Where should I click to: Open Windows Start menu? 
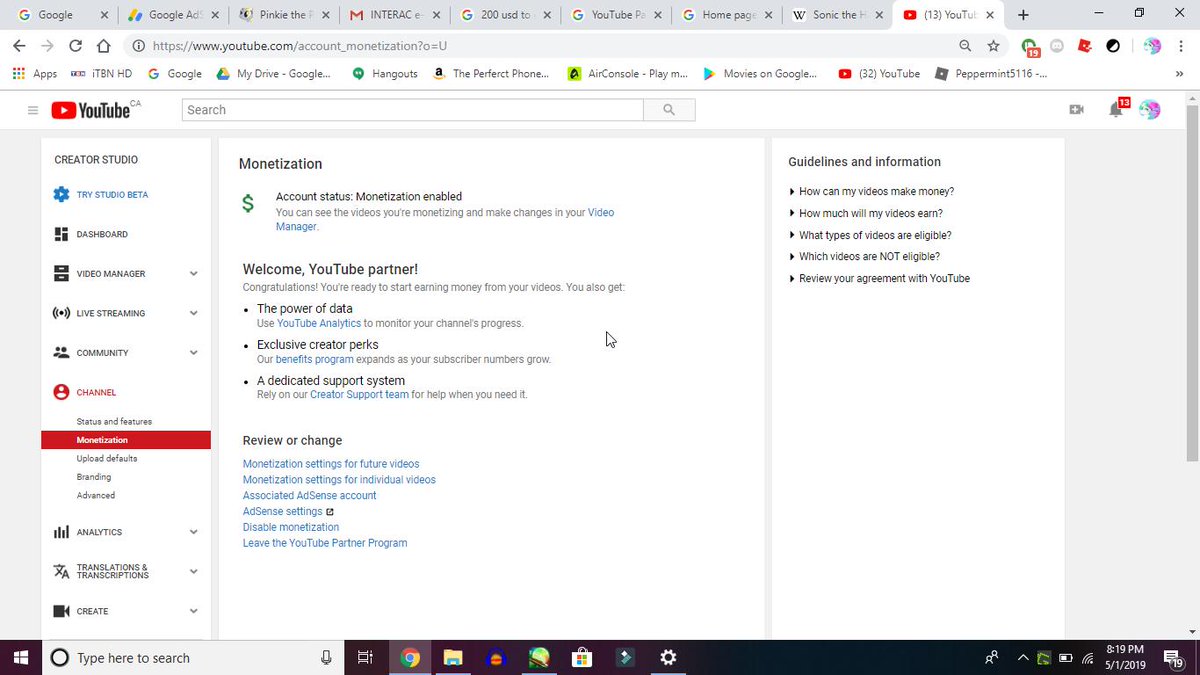click(19, 657)
